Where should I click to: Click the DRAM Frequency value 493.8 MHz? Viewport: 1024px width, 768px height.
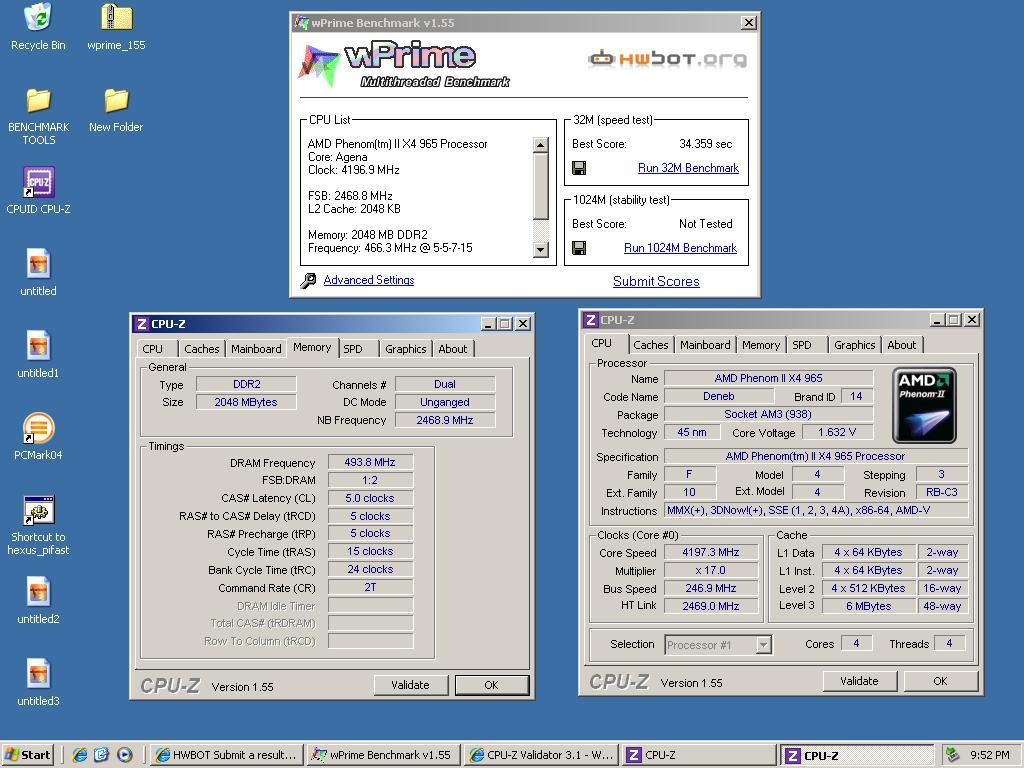370,462
